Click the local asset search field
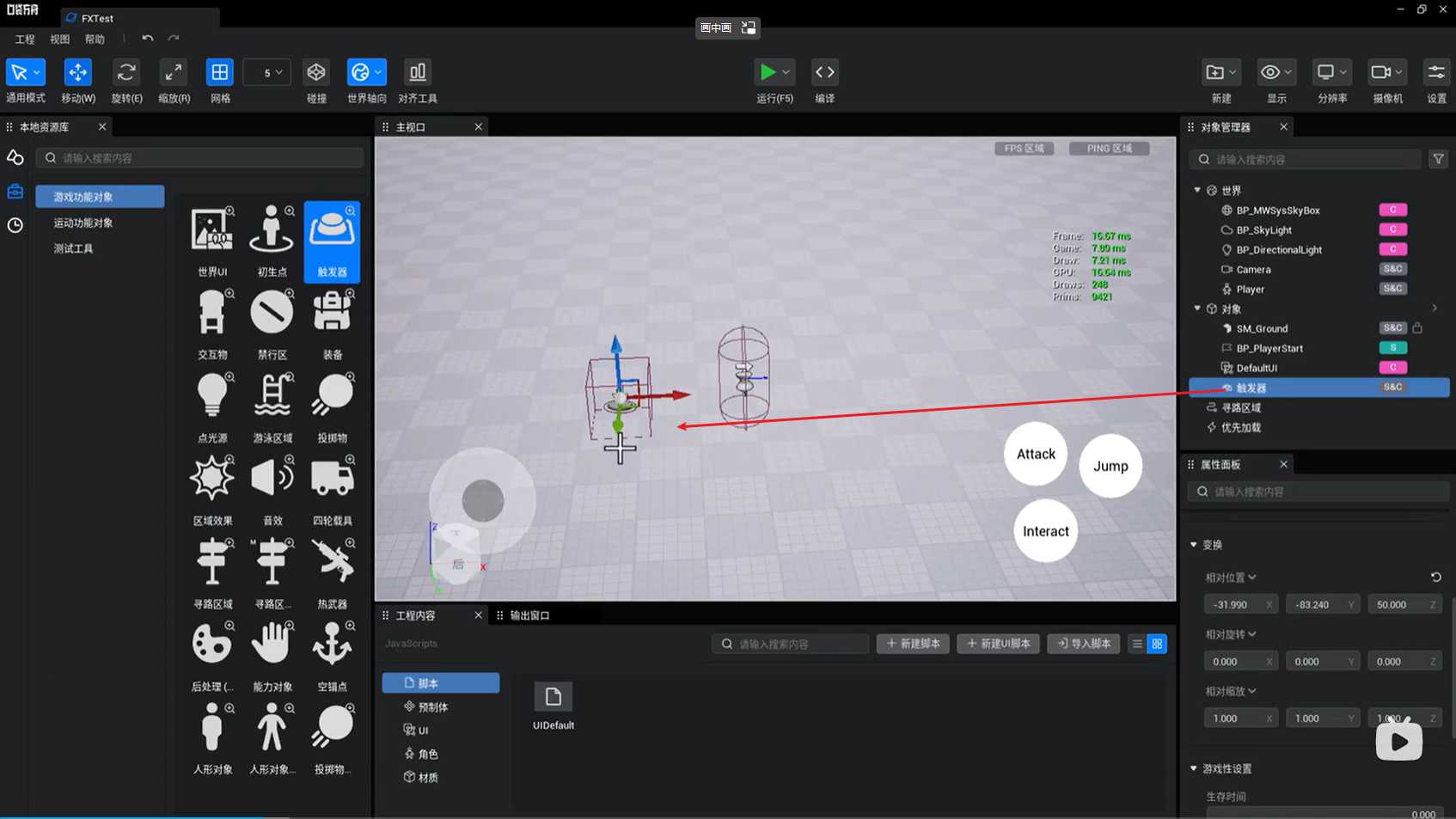This screenshot has width=1456, height=819. 199,158
